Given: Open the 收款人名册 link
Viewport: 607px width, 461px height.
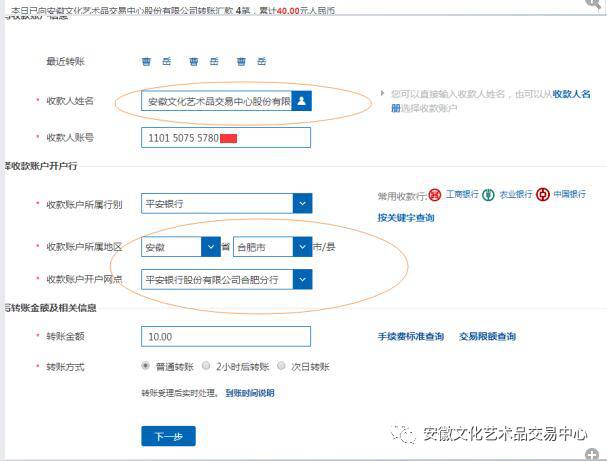Looking at the screenshot, I should point(572,94).
